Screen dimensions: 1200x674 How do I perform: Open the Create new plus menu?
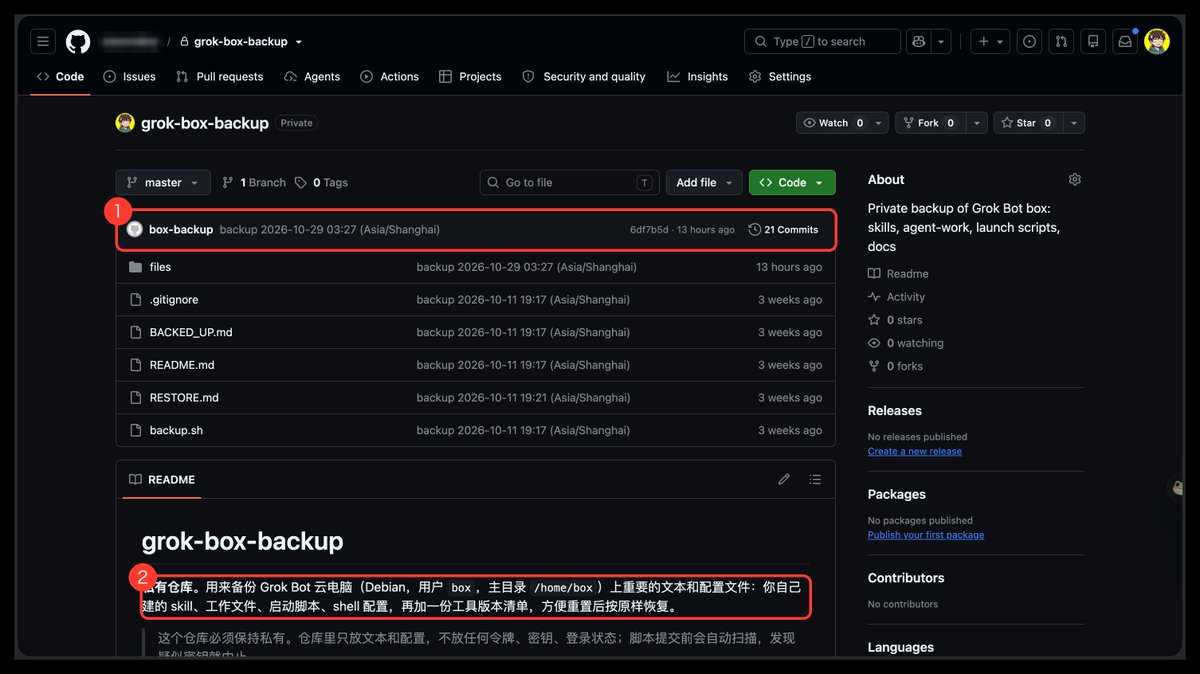point(990,42)
